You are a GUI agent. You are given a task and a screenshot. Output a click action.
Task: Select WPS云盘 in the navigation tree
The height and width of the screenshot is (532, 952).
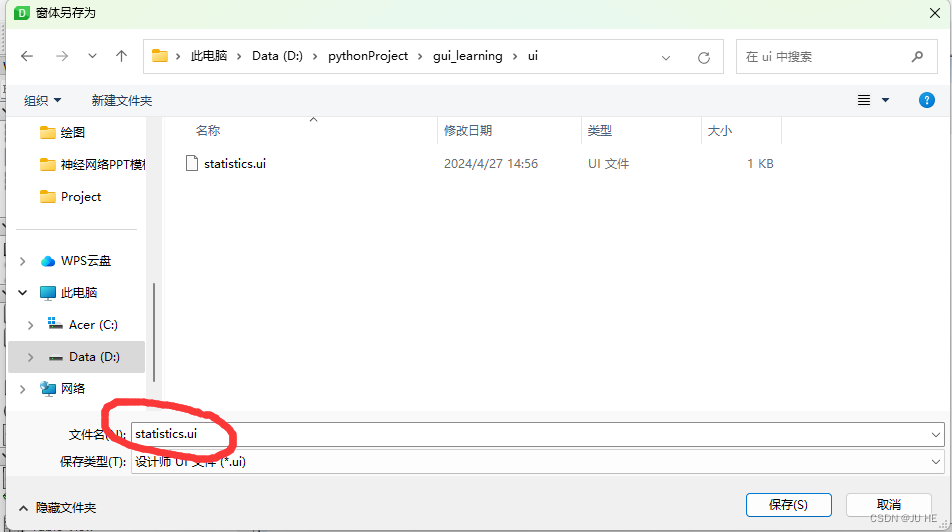pos(86,261)
